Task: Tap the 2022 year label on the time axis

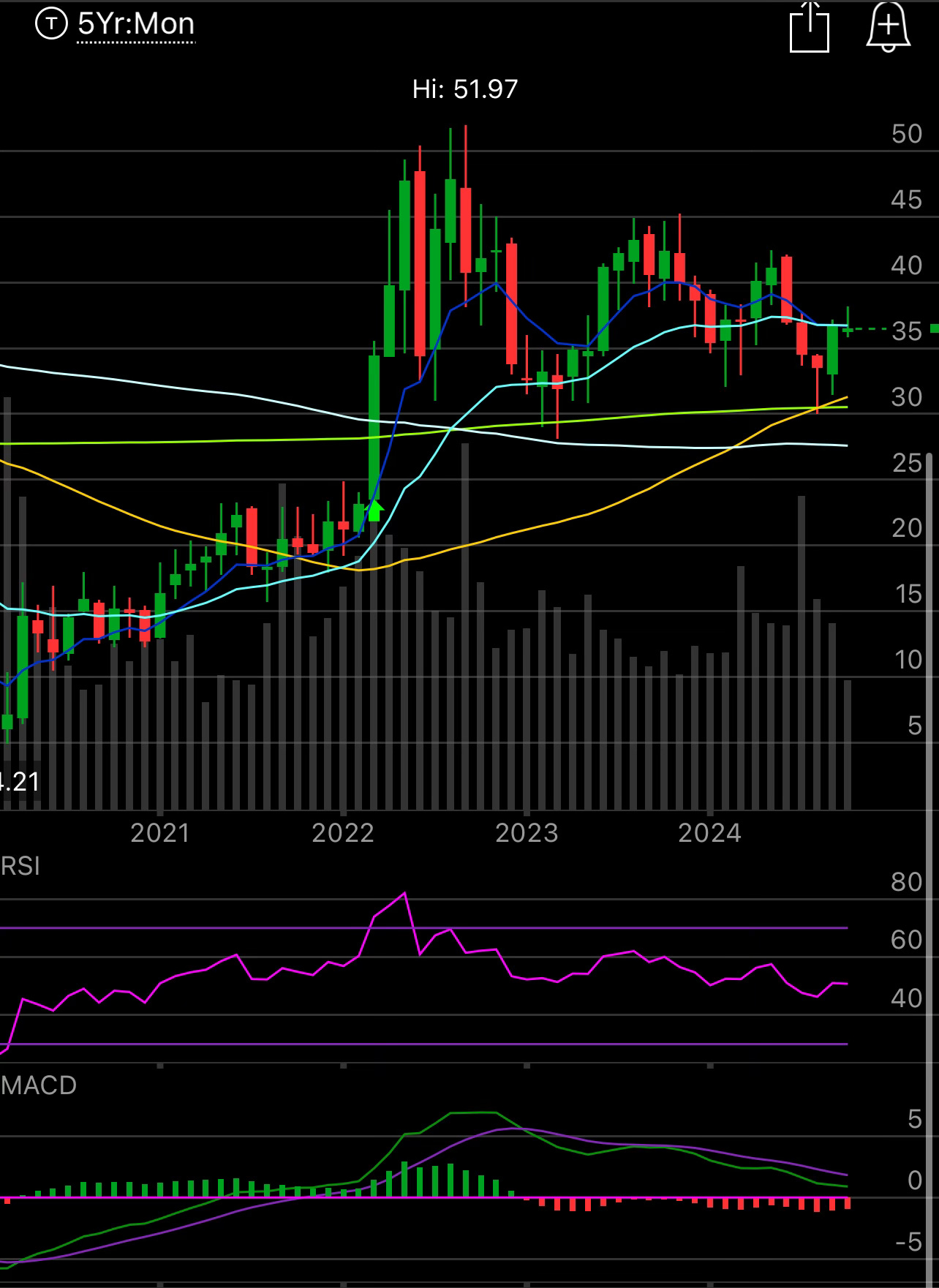Action: pos(343,833)
